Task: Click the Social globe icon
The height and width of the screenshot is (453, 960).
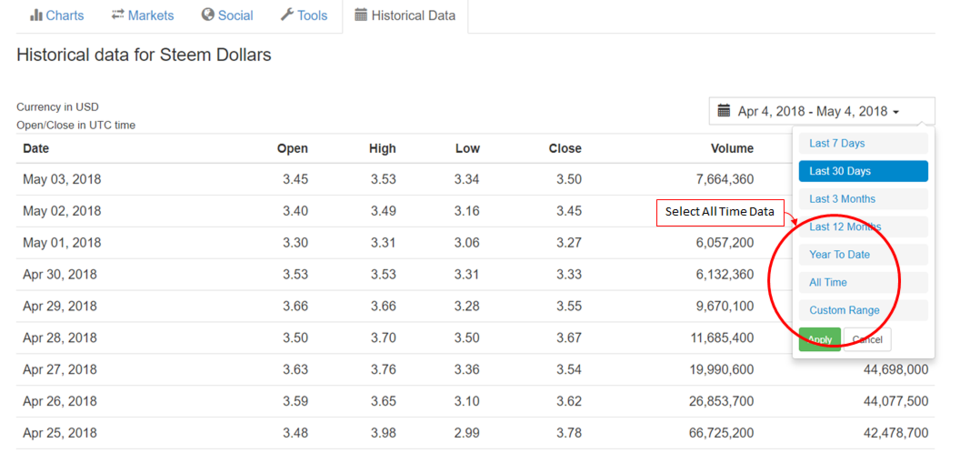Action: click(208, 15)
